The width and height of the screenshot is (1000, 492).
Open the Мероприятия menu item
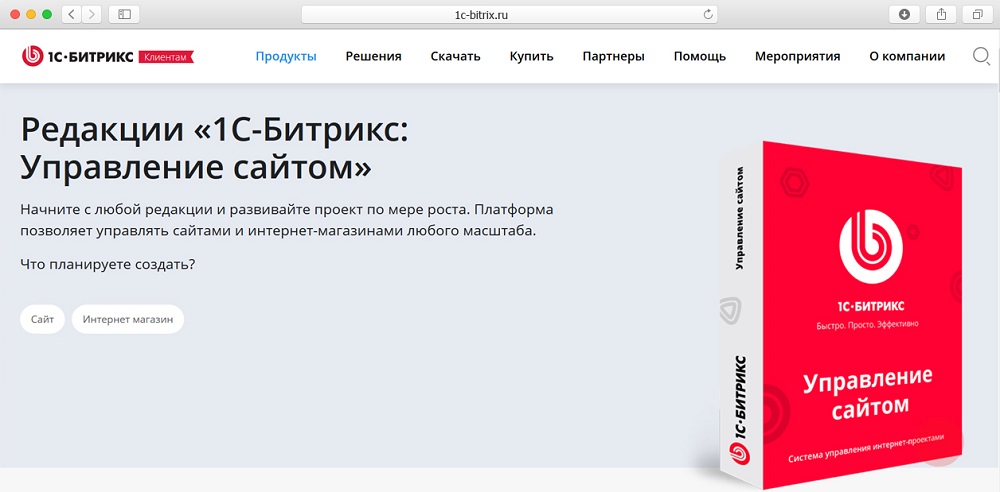click(798, 57)
